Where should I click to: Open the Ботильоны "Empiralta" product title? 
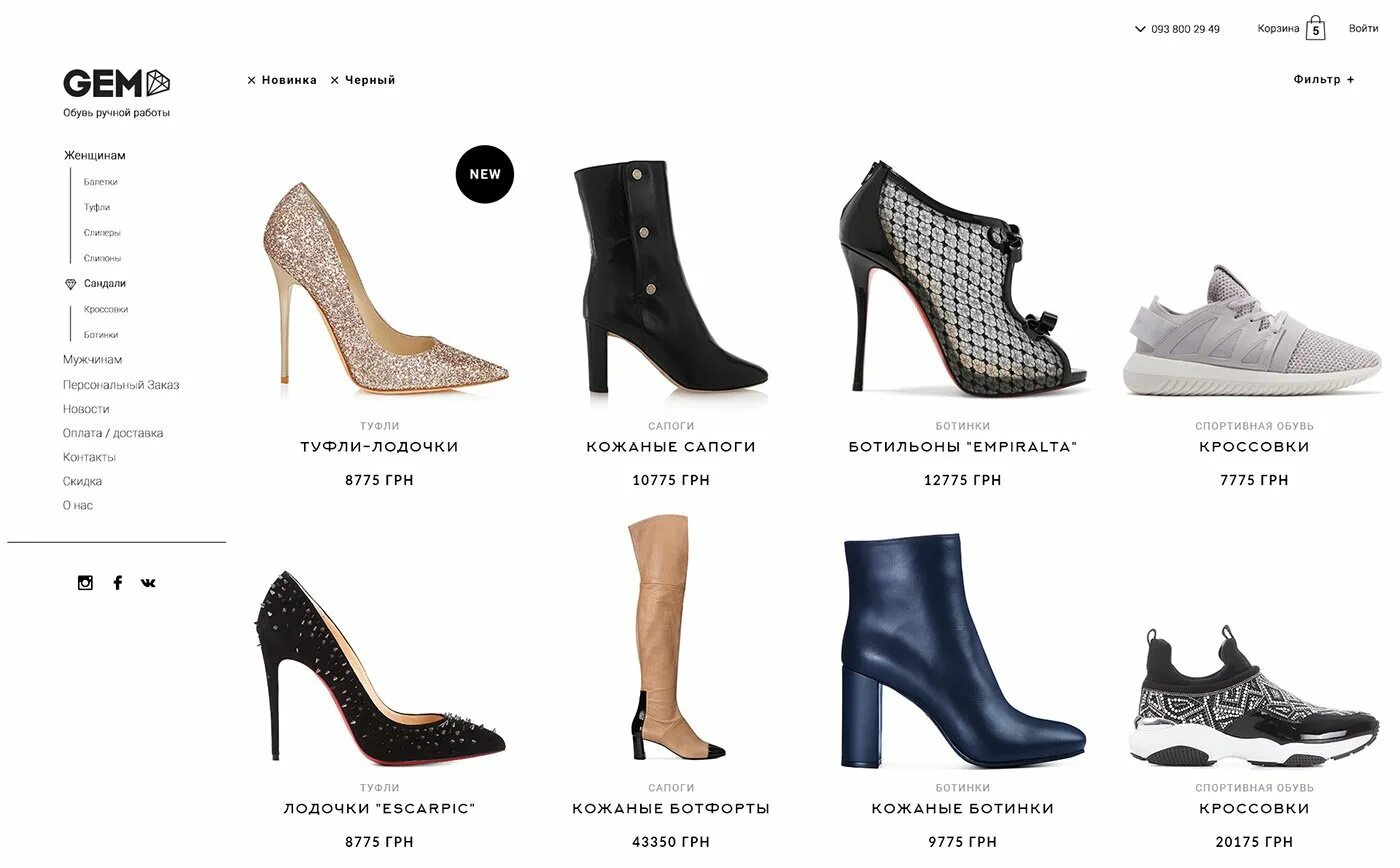963,447
